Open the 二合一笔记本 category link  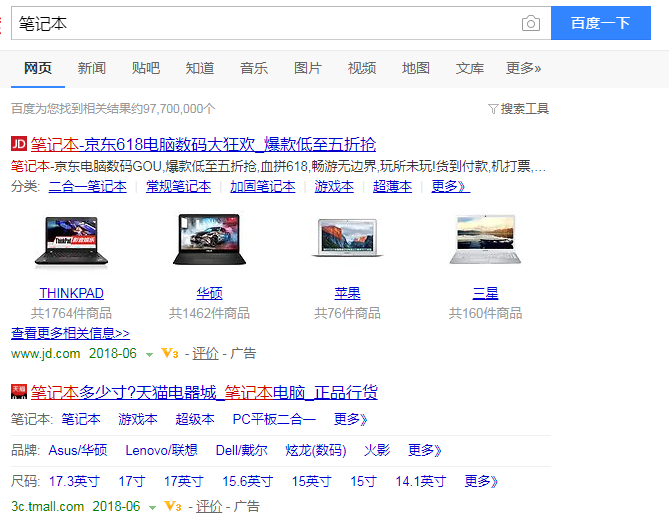87,186
